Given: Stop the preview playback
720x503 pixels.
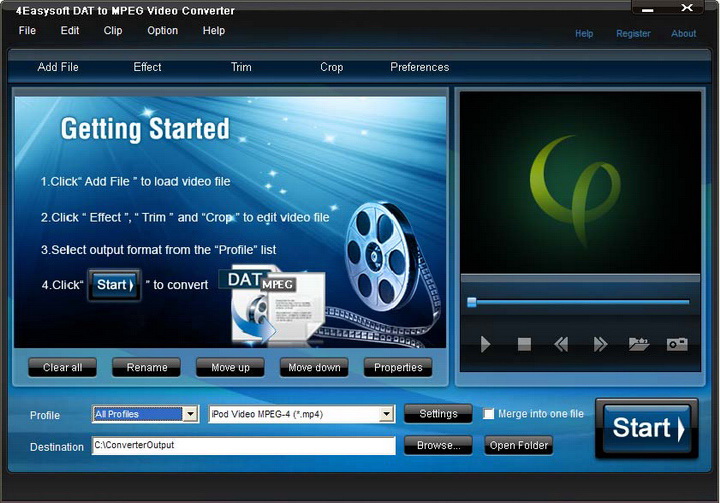Looking at the screenshot, I should [x=524, y=344].
